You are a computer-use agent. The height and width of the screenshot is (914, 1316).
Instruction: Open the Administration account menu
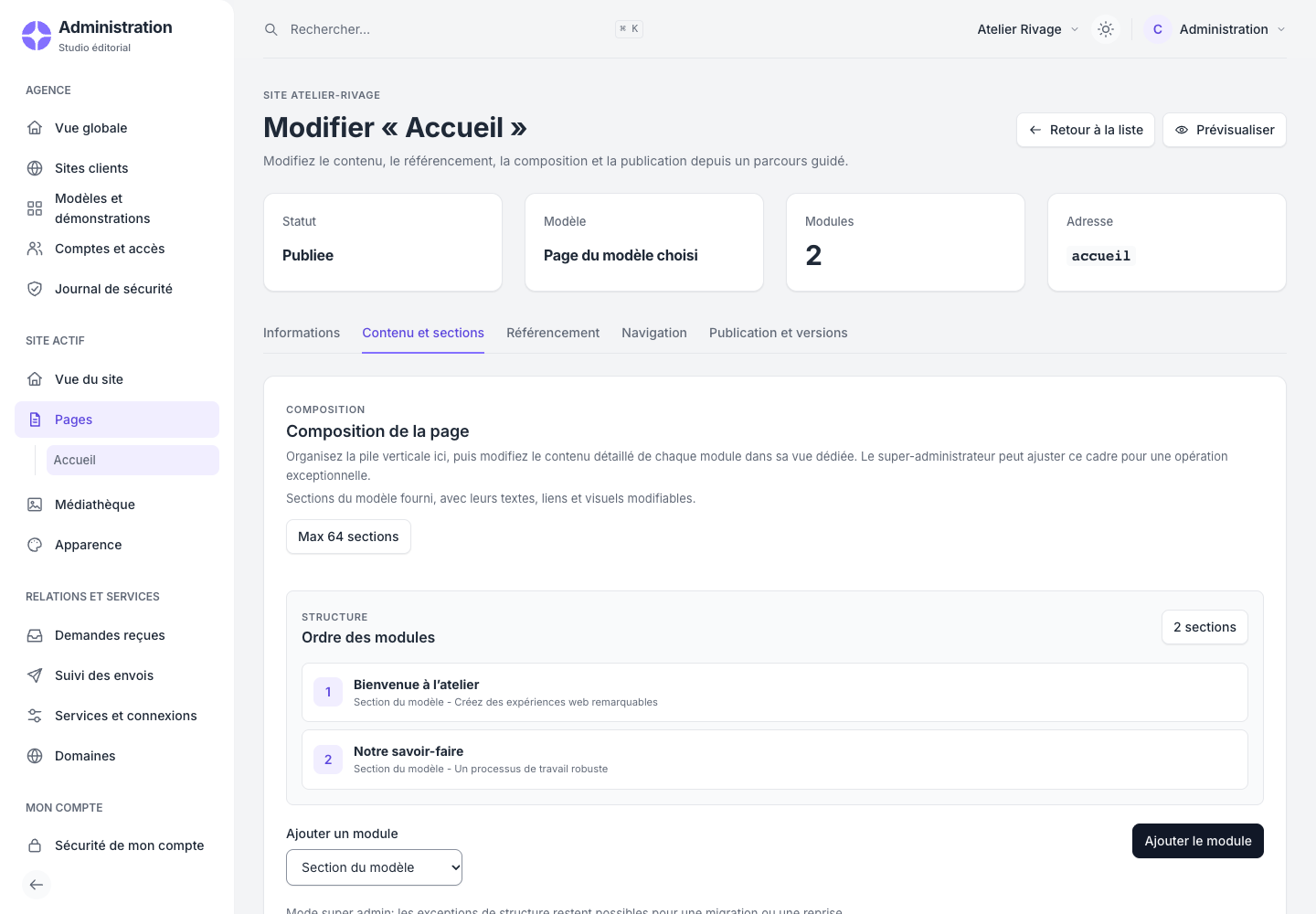[1215, 29]
